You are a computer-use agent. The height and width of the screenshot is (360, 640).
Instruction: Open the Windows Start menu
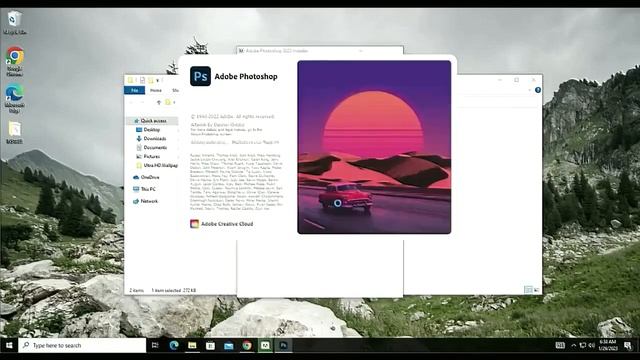(x=9, y=345)
